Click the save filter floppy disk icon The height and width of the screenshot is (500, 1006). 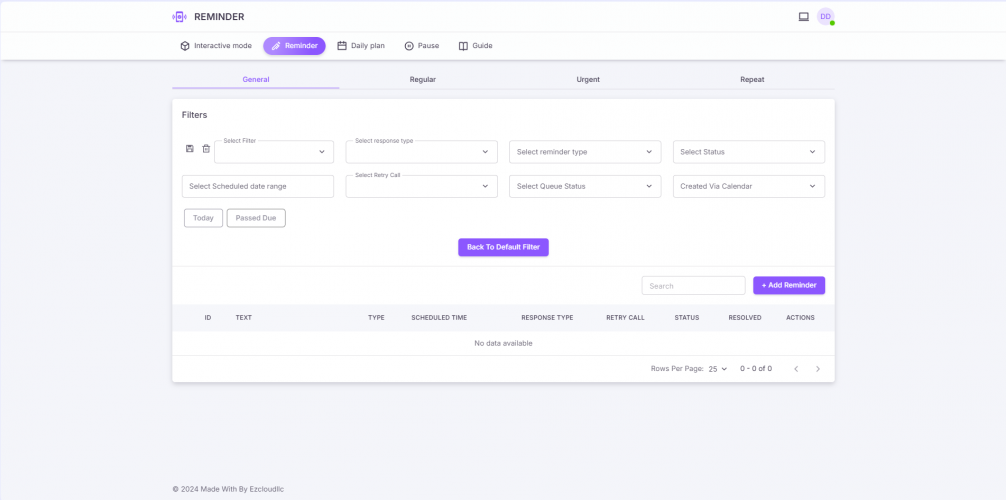pyautogui.click(x=190, y=148)
